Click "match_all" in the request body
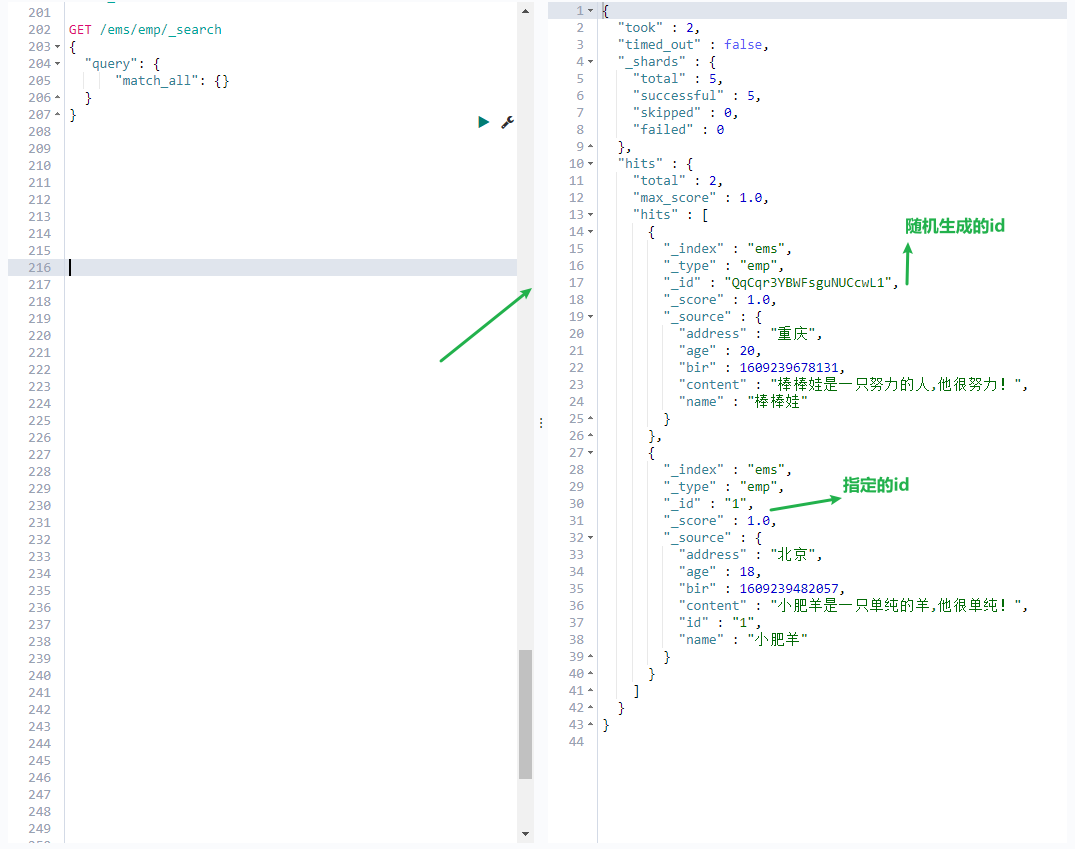Image resolution: width=1075 pixels, height=849 pixels. tap(156, 81)
